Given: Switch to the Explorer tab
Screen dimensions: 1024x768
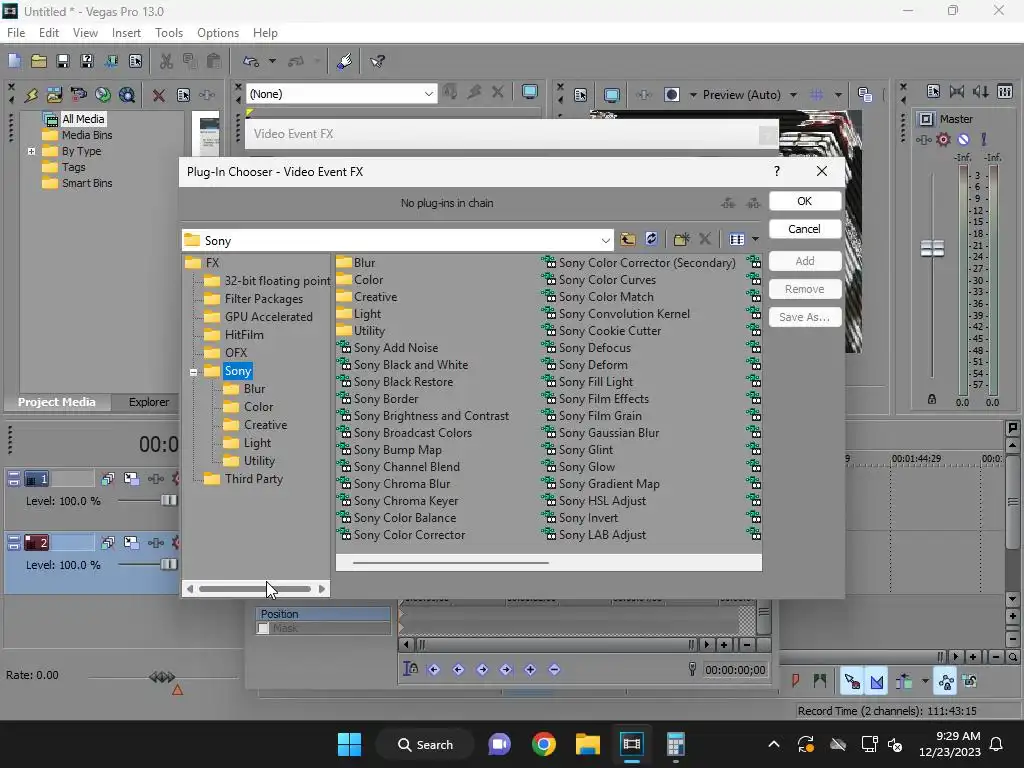Looking at the screenshot, I should coord(149,402).
